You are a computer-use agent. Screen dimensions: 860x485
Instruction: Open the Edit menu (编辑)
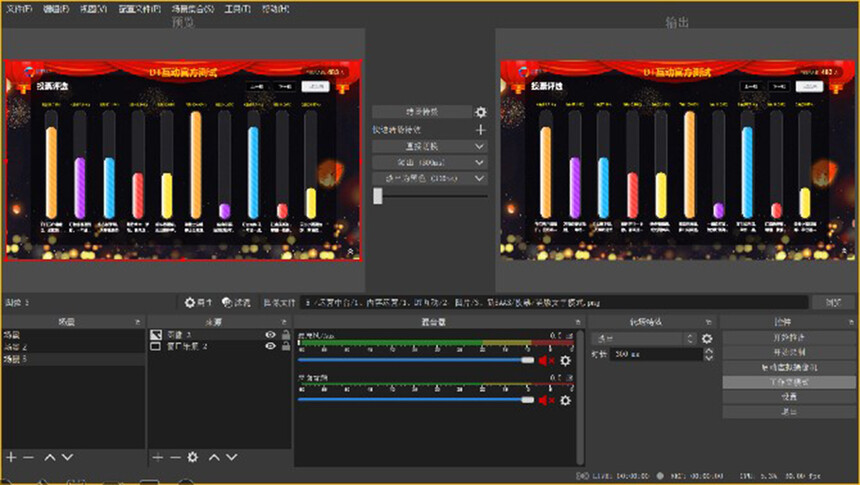click(56, 9)
